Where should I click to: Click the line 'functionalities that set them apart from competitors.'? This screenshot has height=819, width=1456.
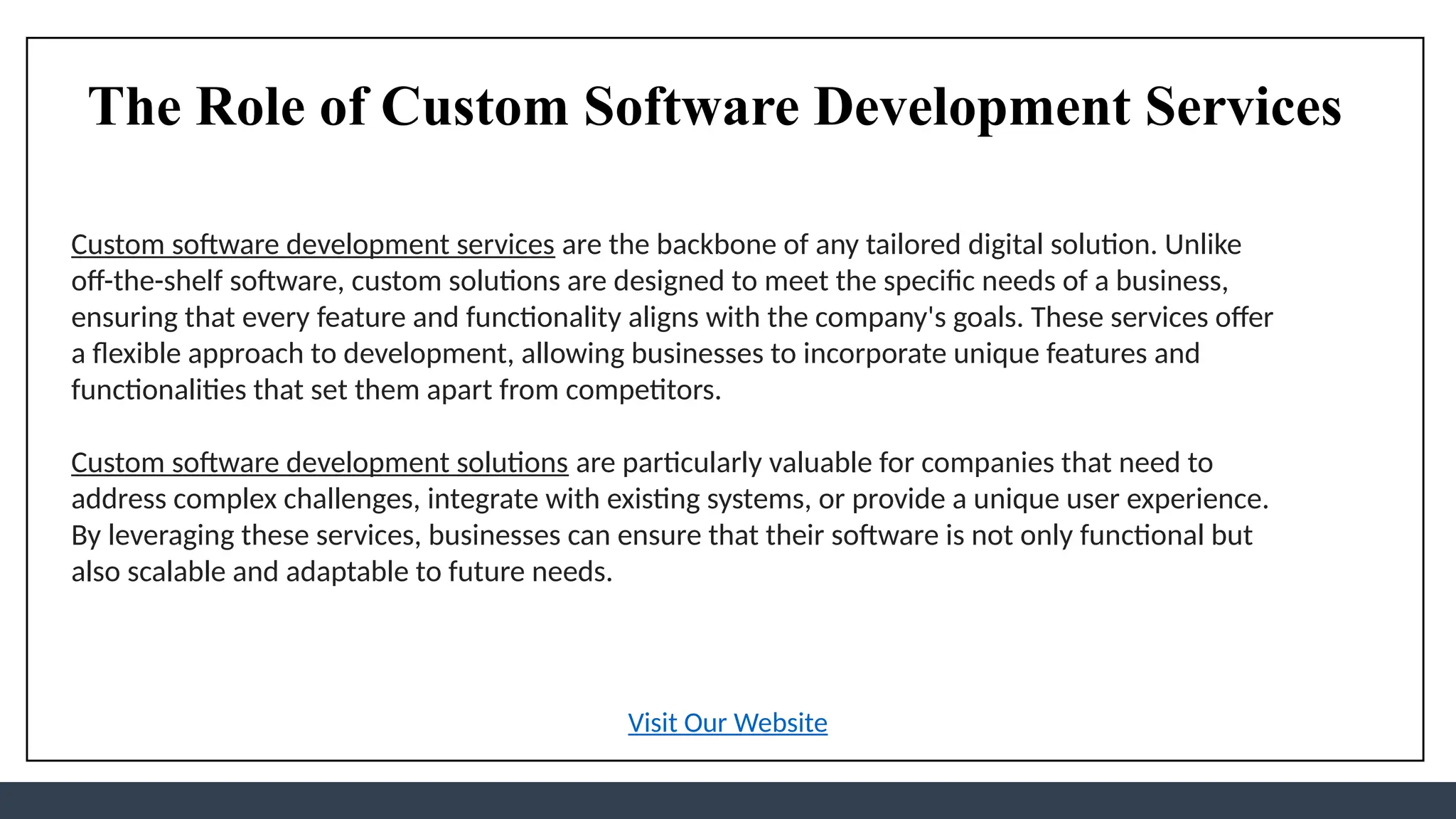396,390
